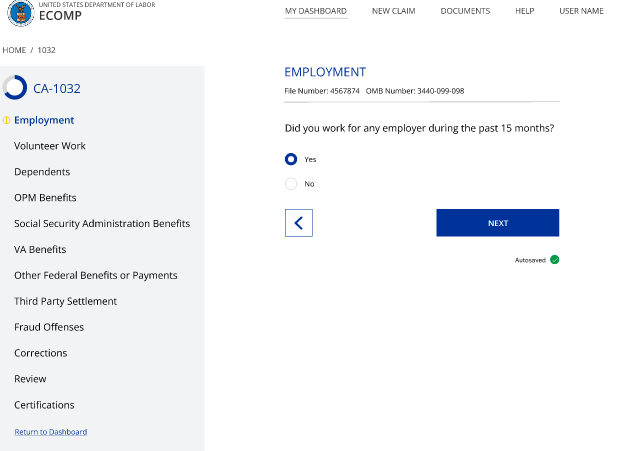This screenshot has width=619, height=451.
Task: Click the 1032 breadcrumb
Action: coord(46,50)
